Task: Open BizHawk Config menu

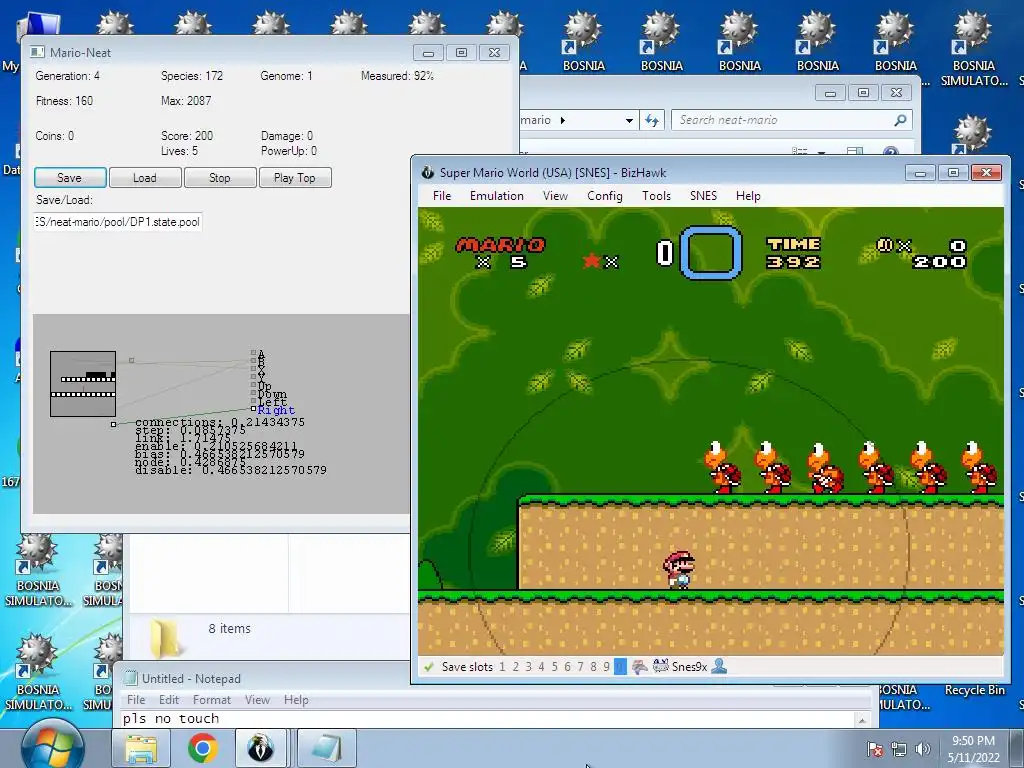Action: pyautogui.click(x=605, y=196)
